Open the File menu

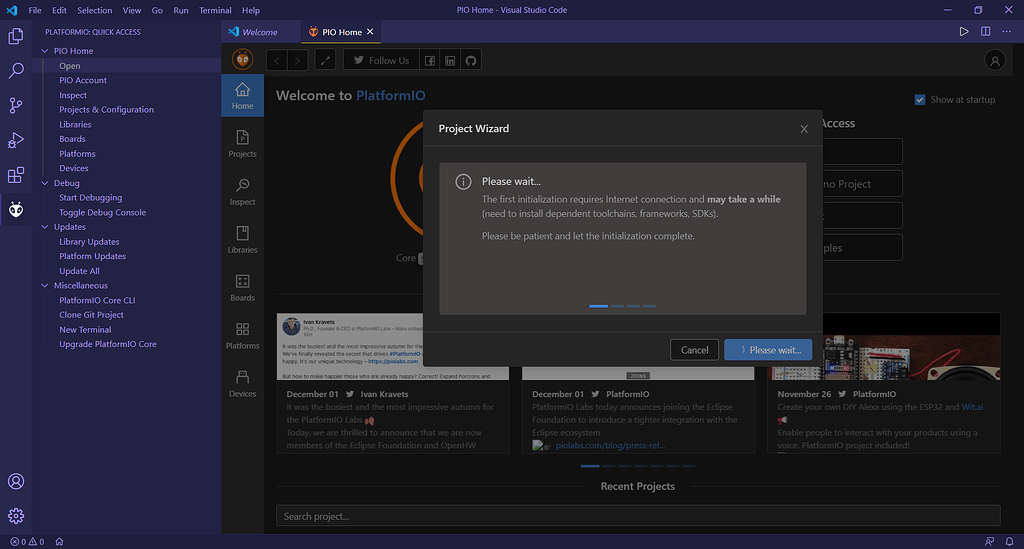coord(35,10)
